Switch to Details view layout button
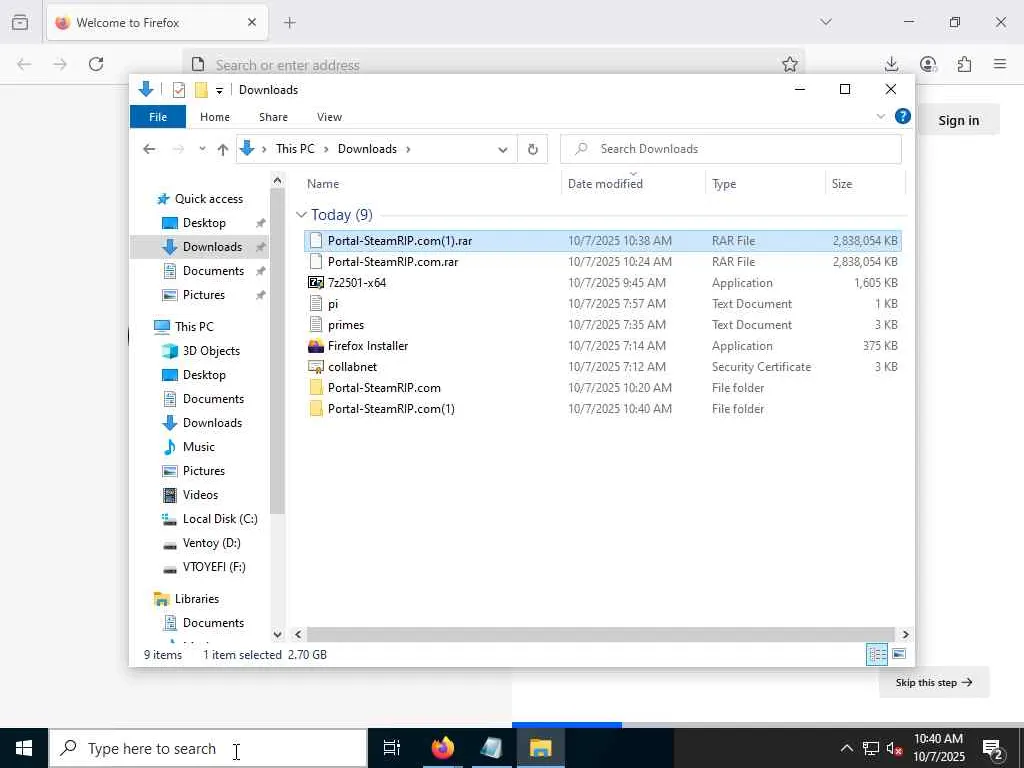1024x768 pixels. tap(876, 654)
